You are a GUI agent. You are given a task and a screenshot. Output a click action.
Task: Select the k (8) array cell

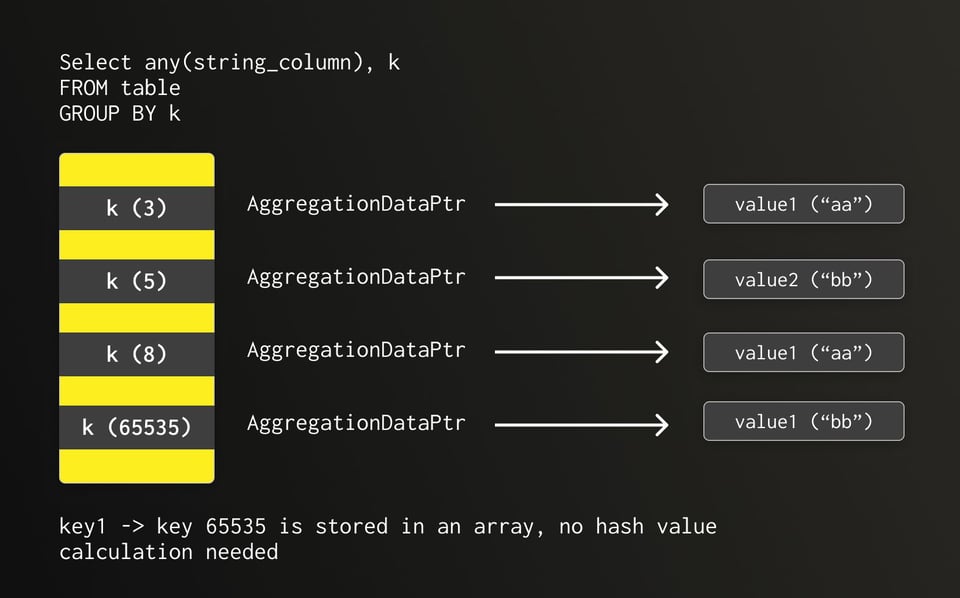137,354
